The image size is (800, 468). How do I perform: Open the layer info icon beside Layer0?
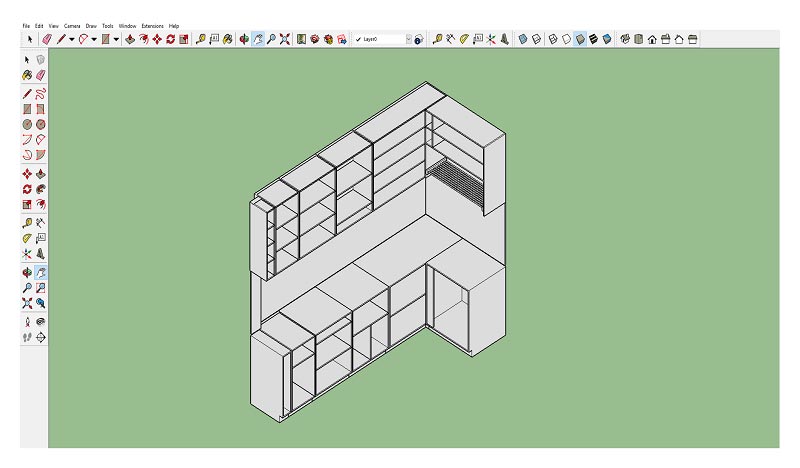point(419,39)
